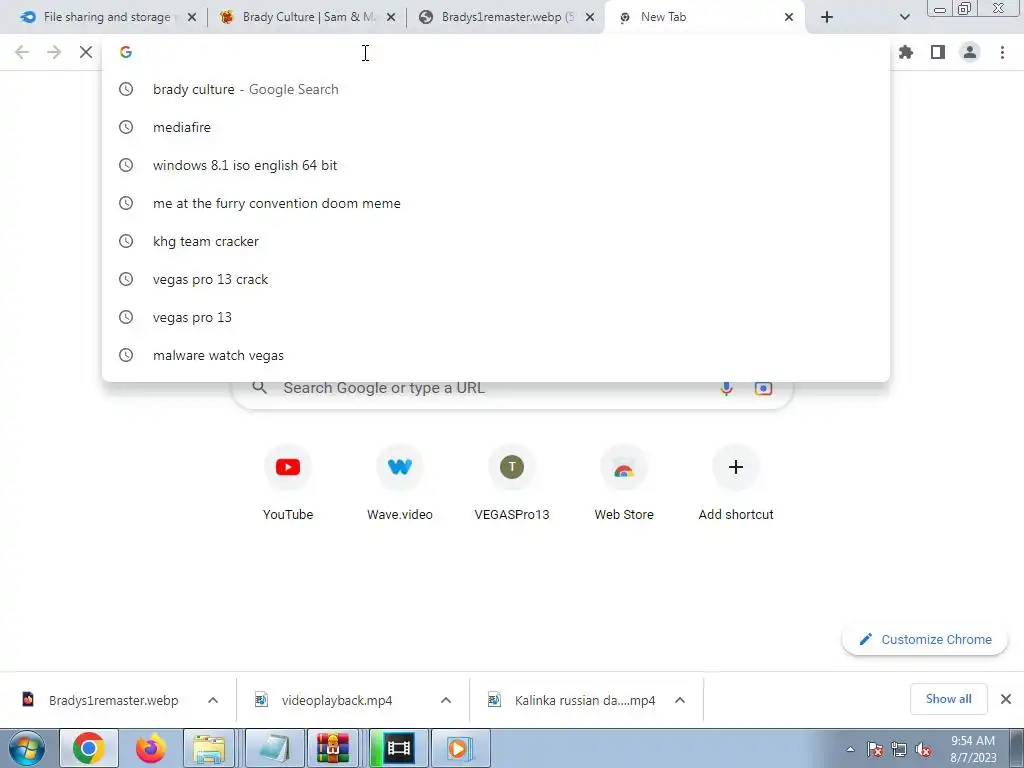Image resolution: width=1024 pixels, height=768 pixels.
Task: Go back using the back arrow
Action: pos(22,52)
